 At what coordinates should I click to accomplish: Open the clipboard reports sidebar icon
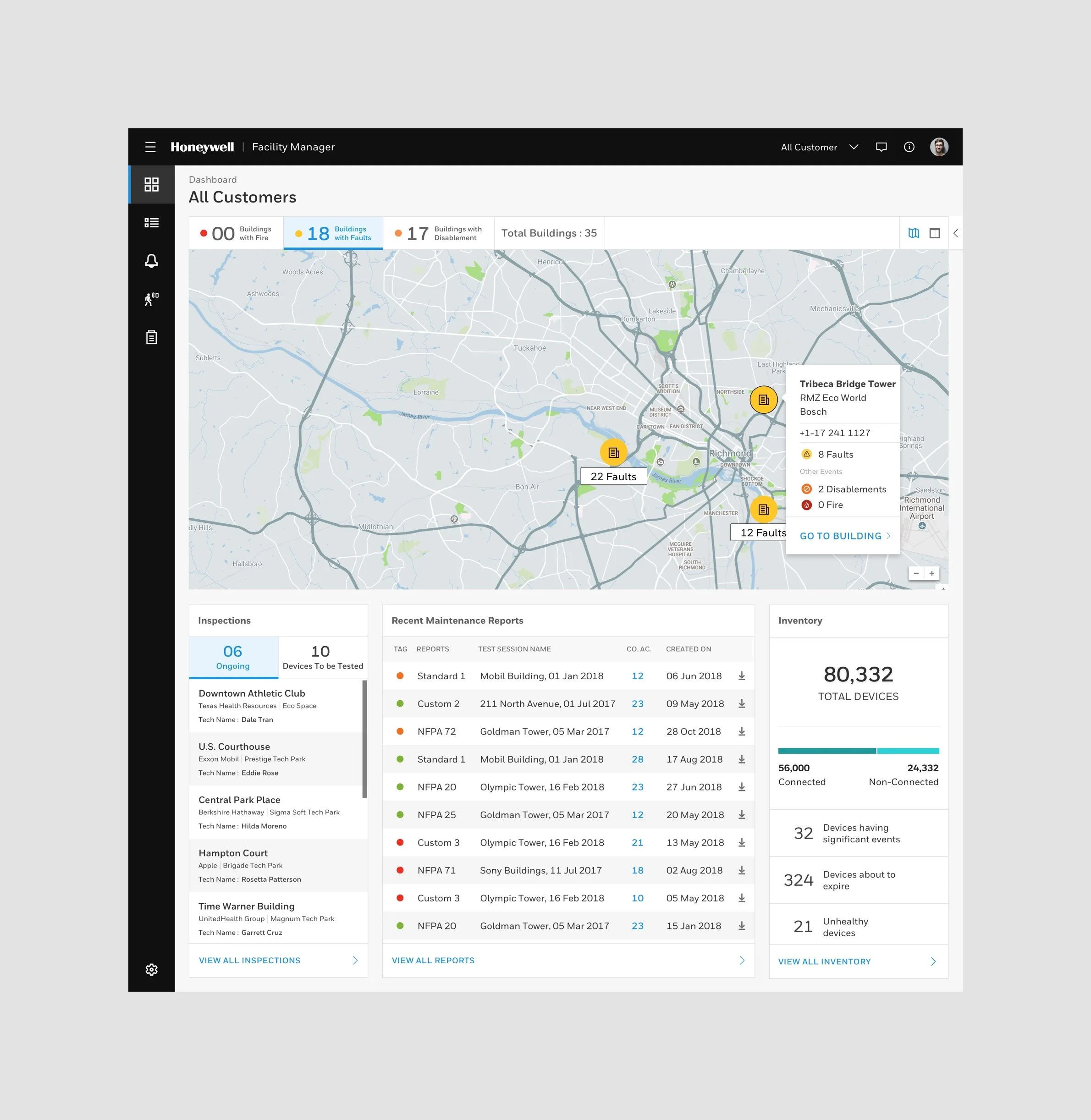click(151, 337)
